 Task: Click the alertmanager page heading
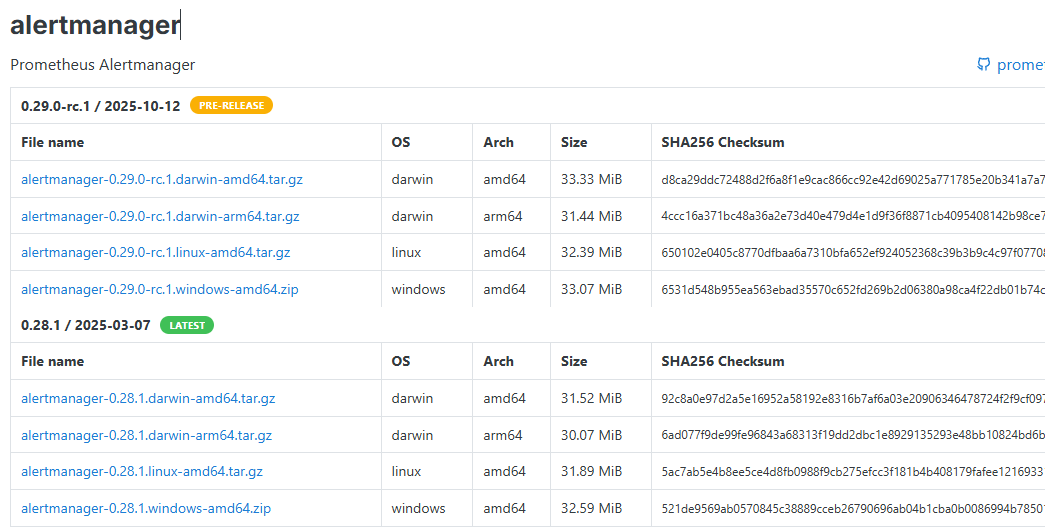pyautogui.click(x=95, y=25)
